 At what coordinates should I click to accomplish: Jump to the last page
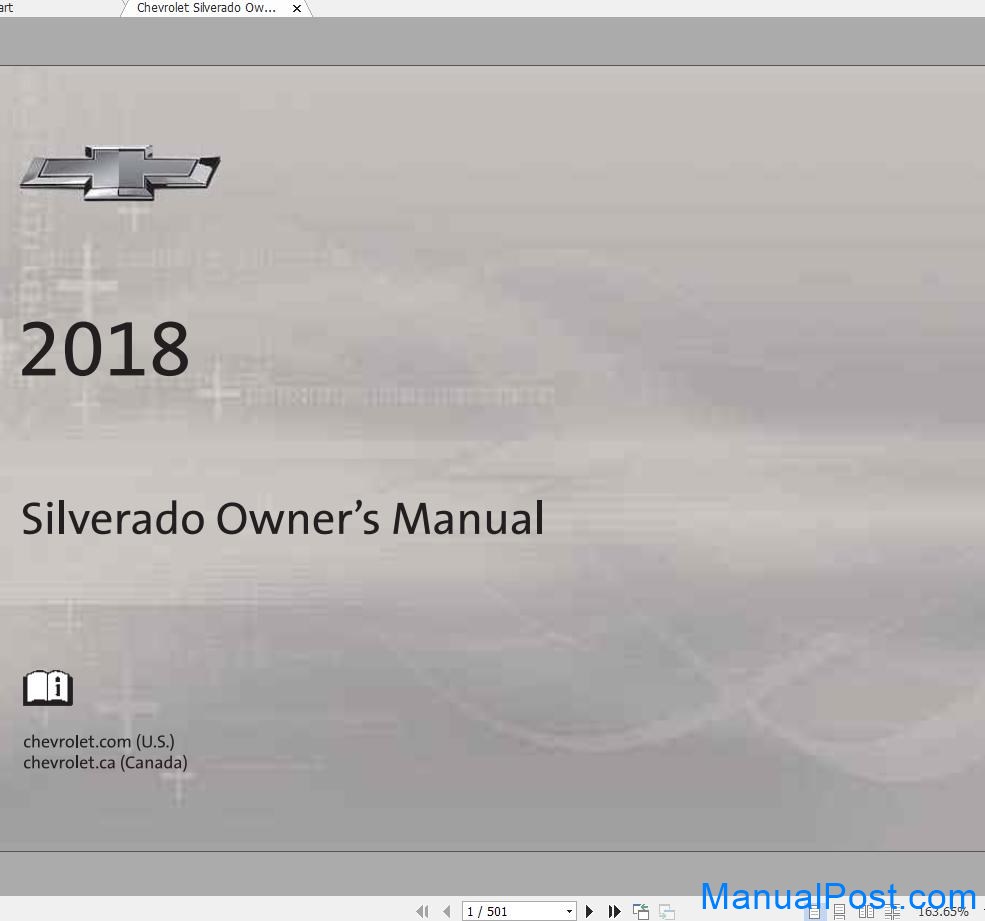[614, 911]
